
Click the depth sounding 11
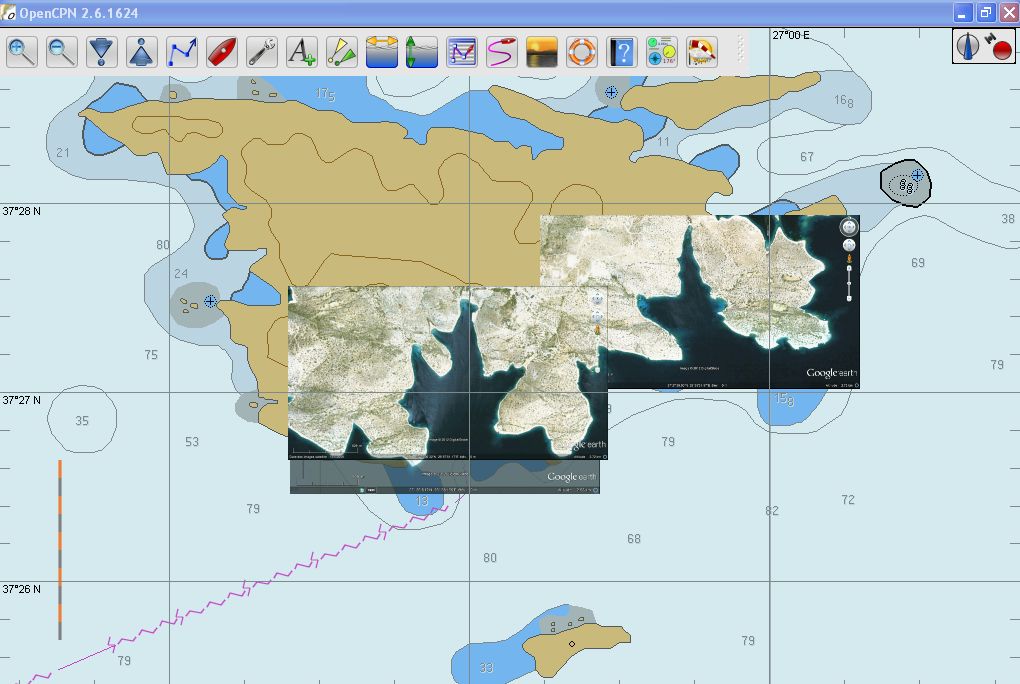[663, 141]
